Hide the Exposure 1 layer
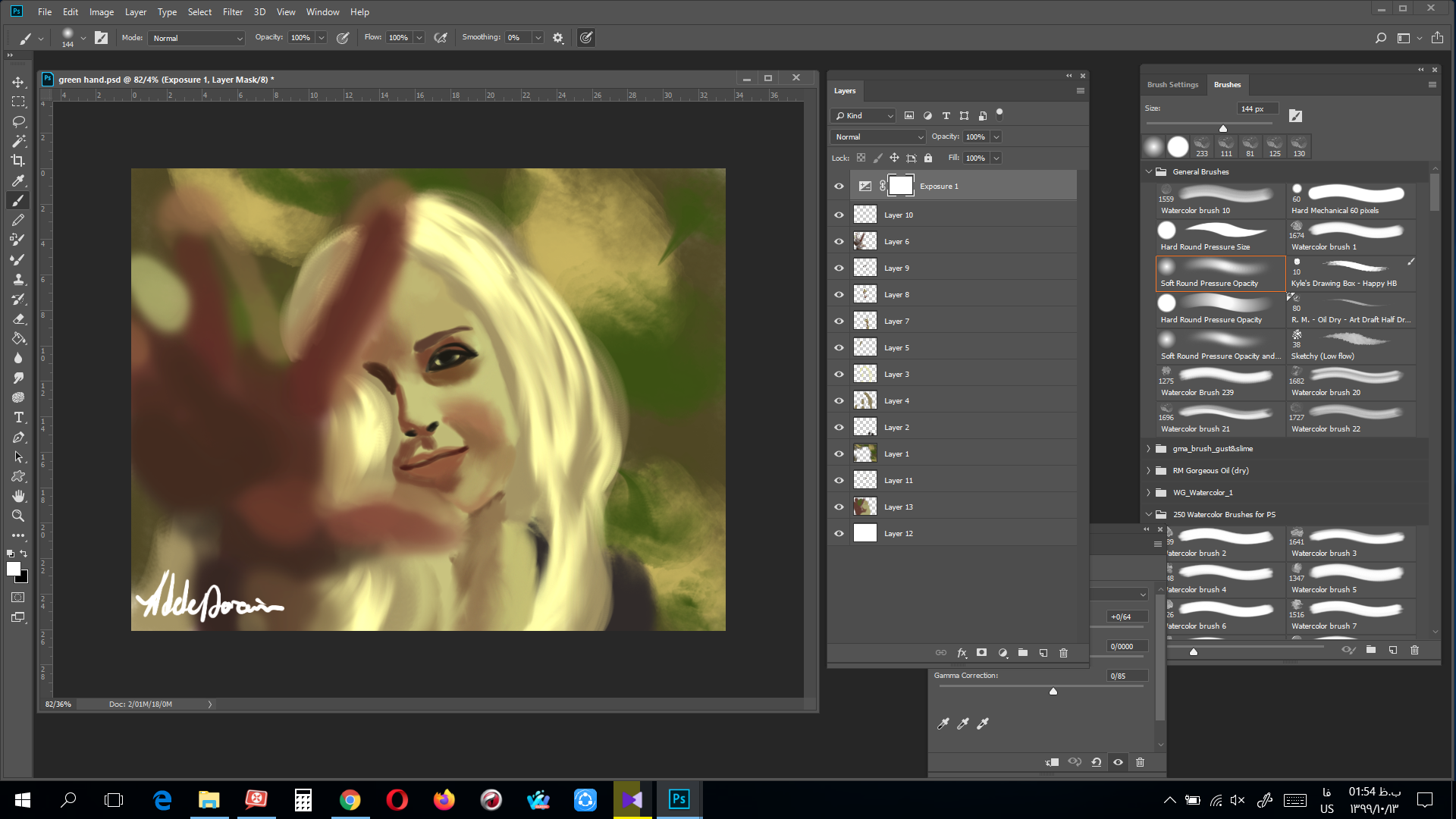The height and width of the screenshot is (819, 1456). point(839,187)
